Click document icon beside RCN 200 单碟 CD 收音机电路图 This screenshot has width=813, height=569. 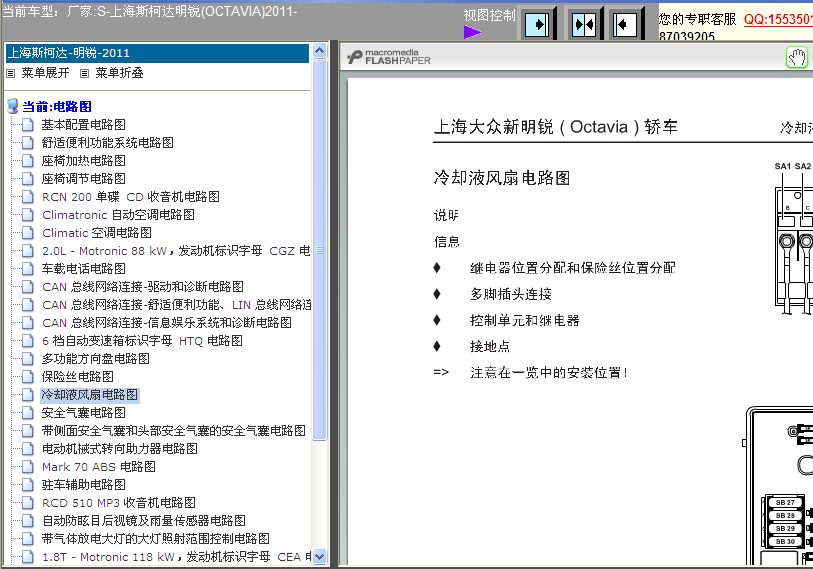[28, 197]
